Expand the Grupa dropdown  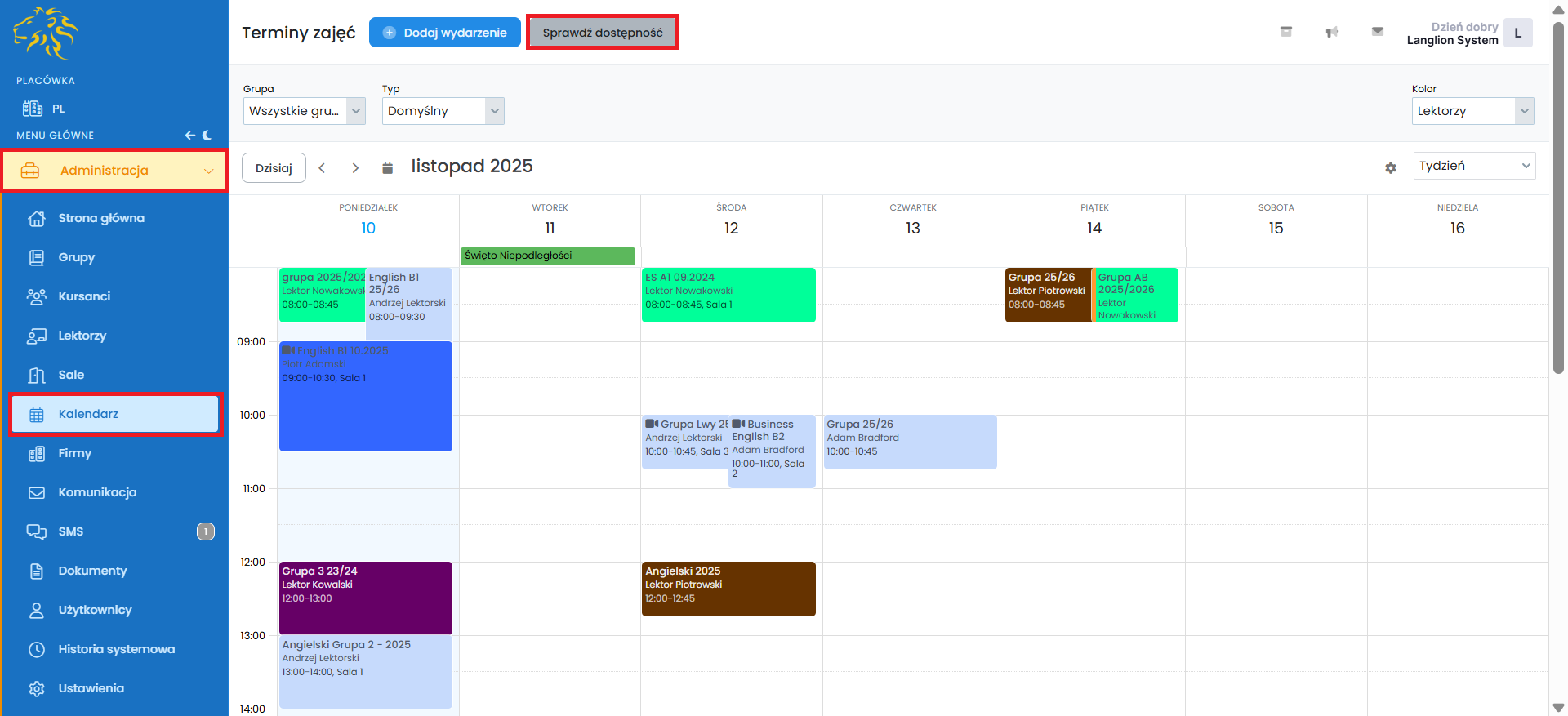tap(304, 111)
